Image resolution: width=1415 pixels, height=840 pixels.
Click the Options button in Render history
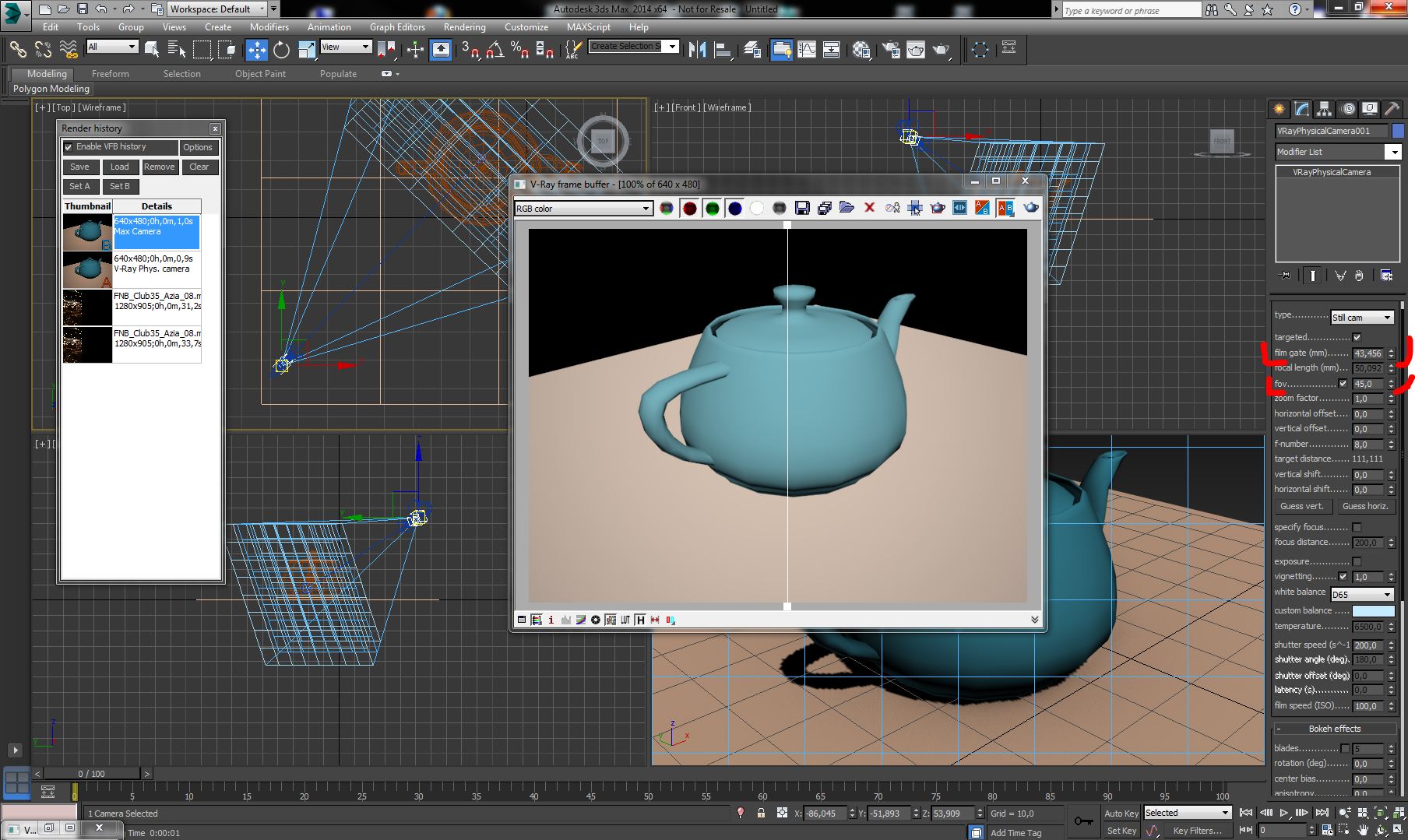(x=198, y=148)
